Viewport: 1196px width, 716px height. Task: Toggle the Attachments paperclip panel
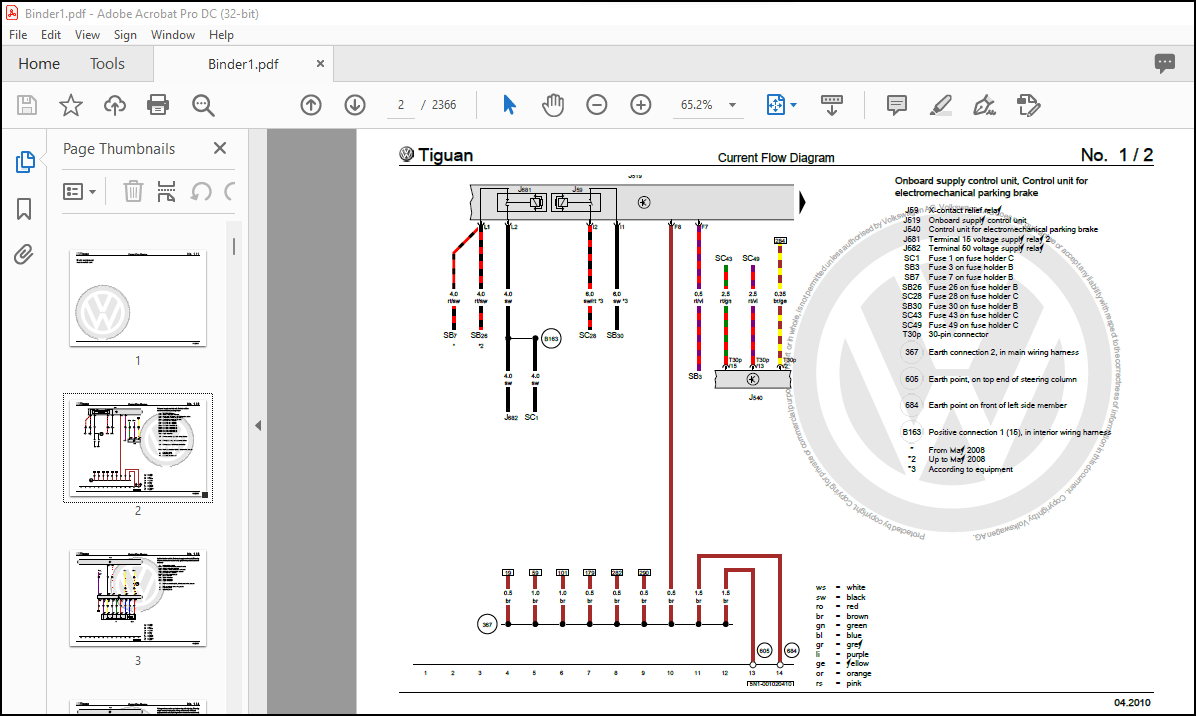(x=24, y=254)
